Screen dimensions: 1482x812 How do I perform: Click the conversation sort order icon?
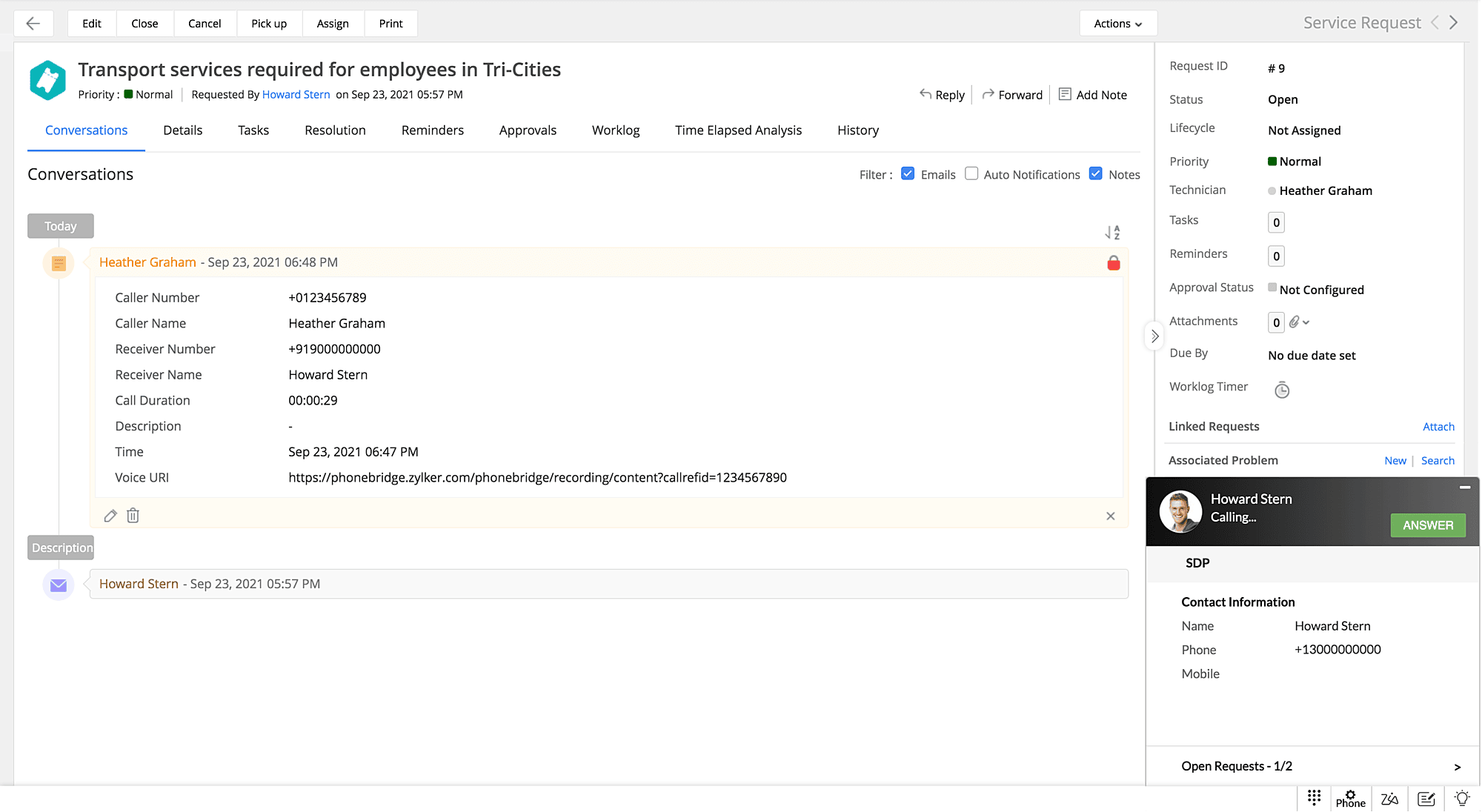(x=1111, y=233)
